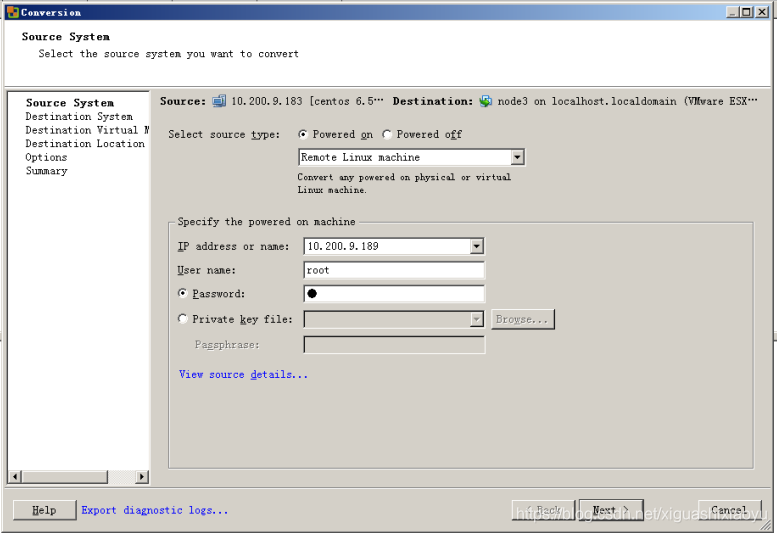The width and height of the screenshot is (777, 533).
Task: Open the private key file dropdown arrow
Action: 477,320
